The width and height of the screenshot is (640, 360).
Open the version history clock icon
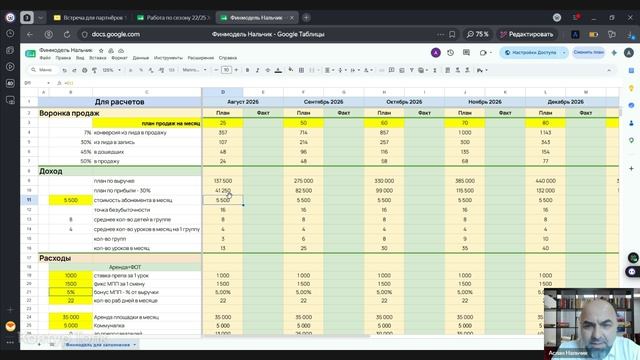tap(451, 53)
